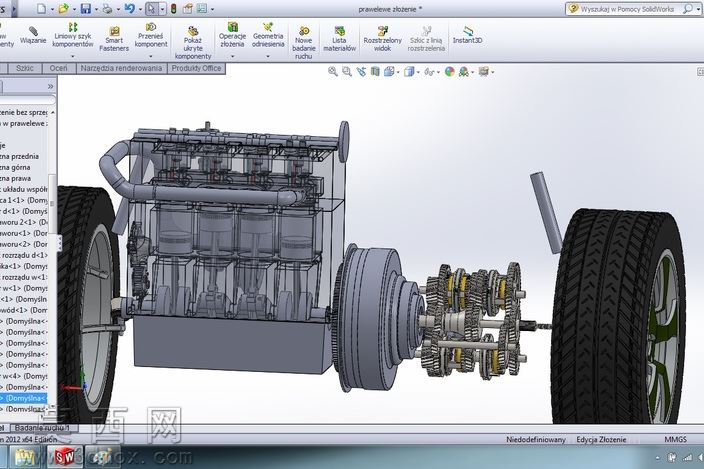Select the 'woru 2<1>' tree item
This screenshot has width=704, height=469.
point(24,222)
